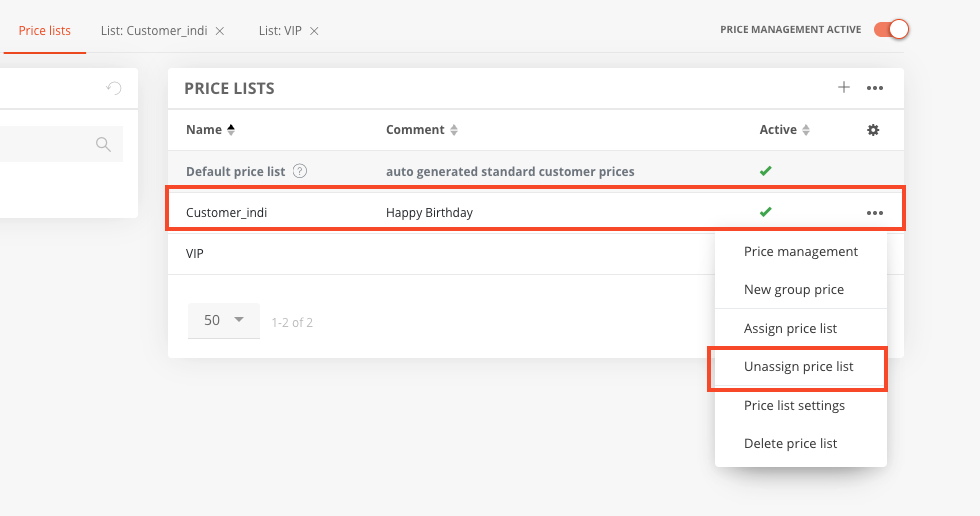Close the List: VIP tab
Viewport: 980px width, 516px height.
[x=314, y=31]
